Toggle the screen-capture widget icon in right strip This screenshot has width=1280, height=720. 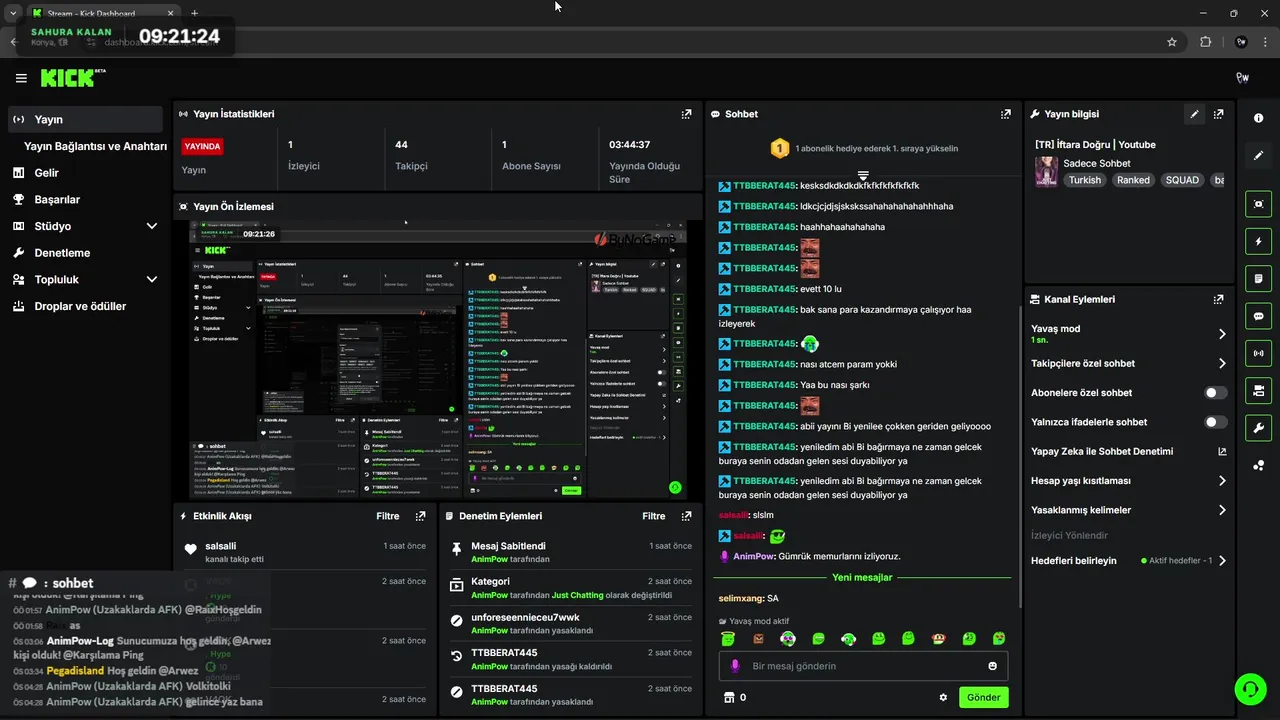tap(1258, 204)
